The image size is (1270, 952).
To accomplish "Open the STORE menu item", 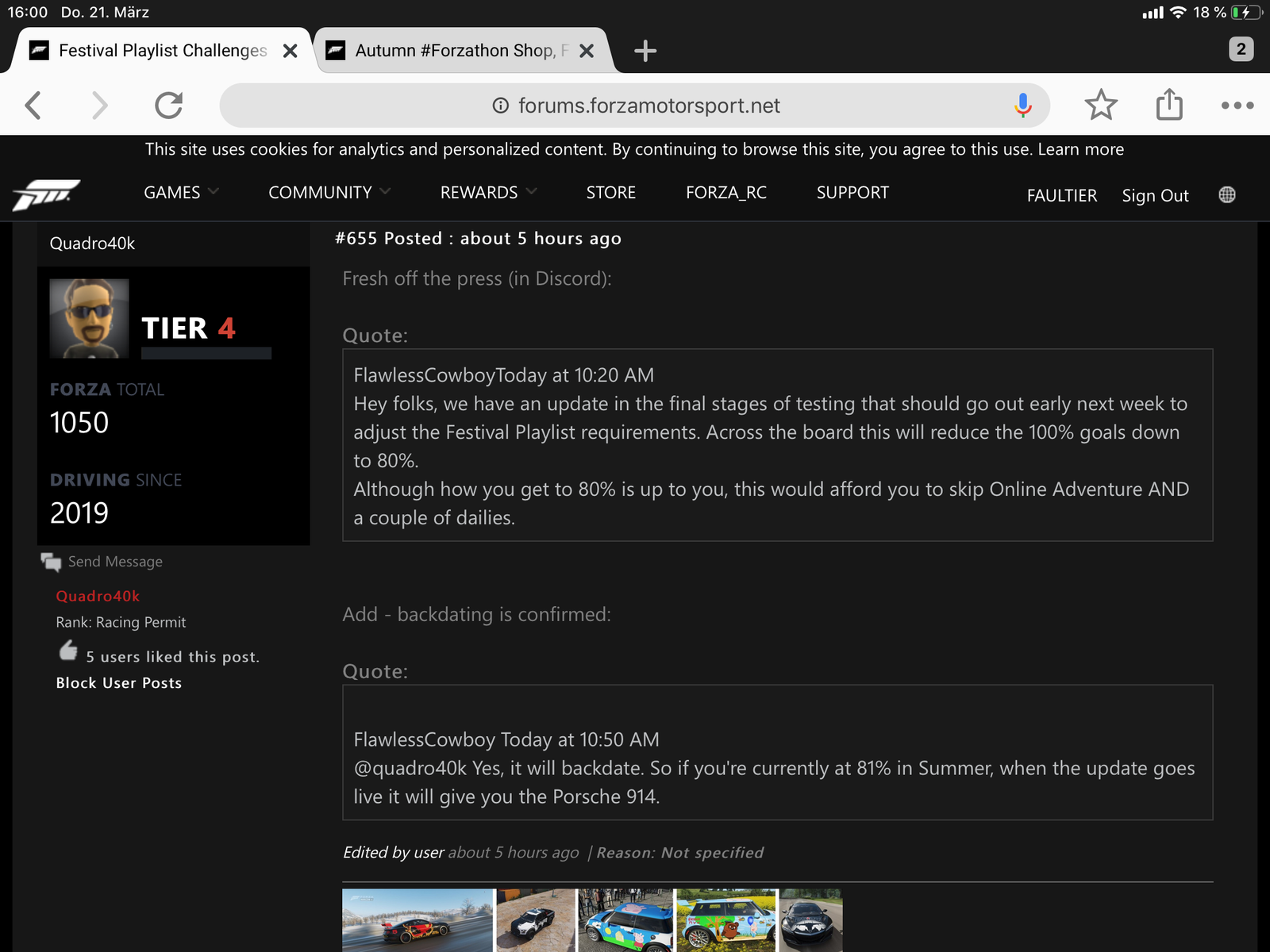I will [610, 192].
